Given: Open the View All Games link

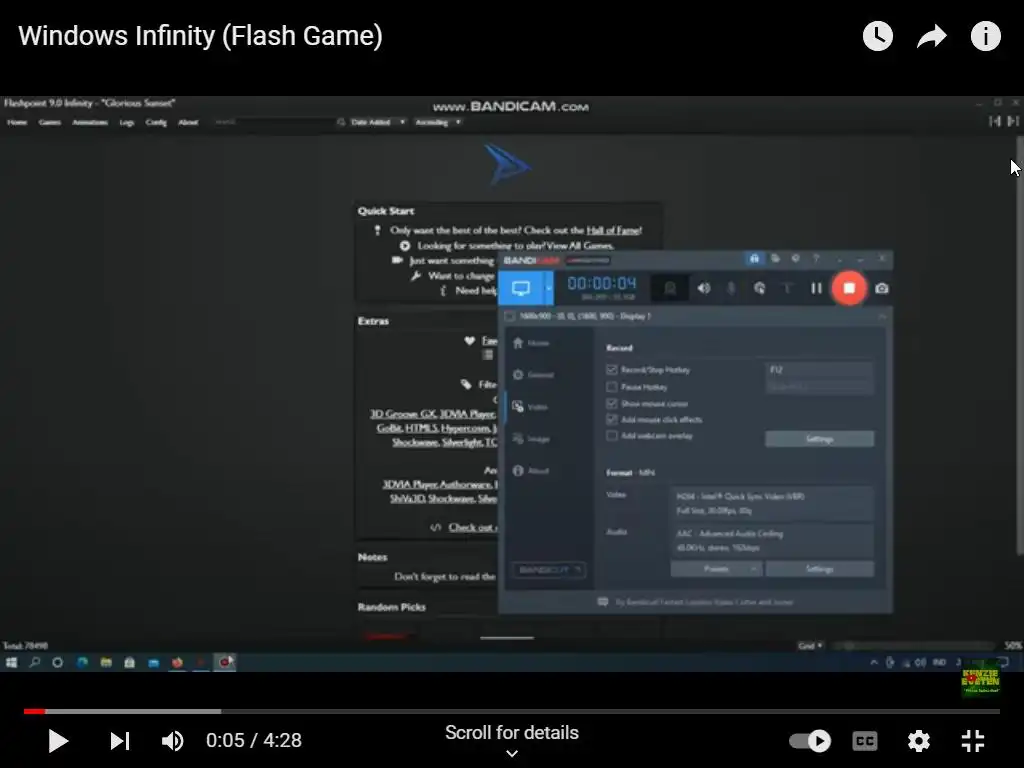Looking at the screenshot, I should 580,246.
